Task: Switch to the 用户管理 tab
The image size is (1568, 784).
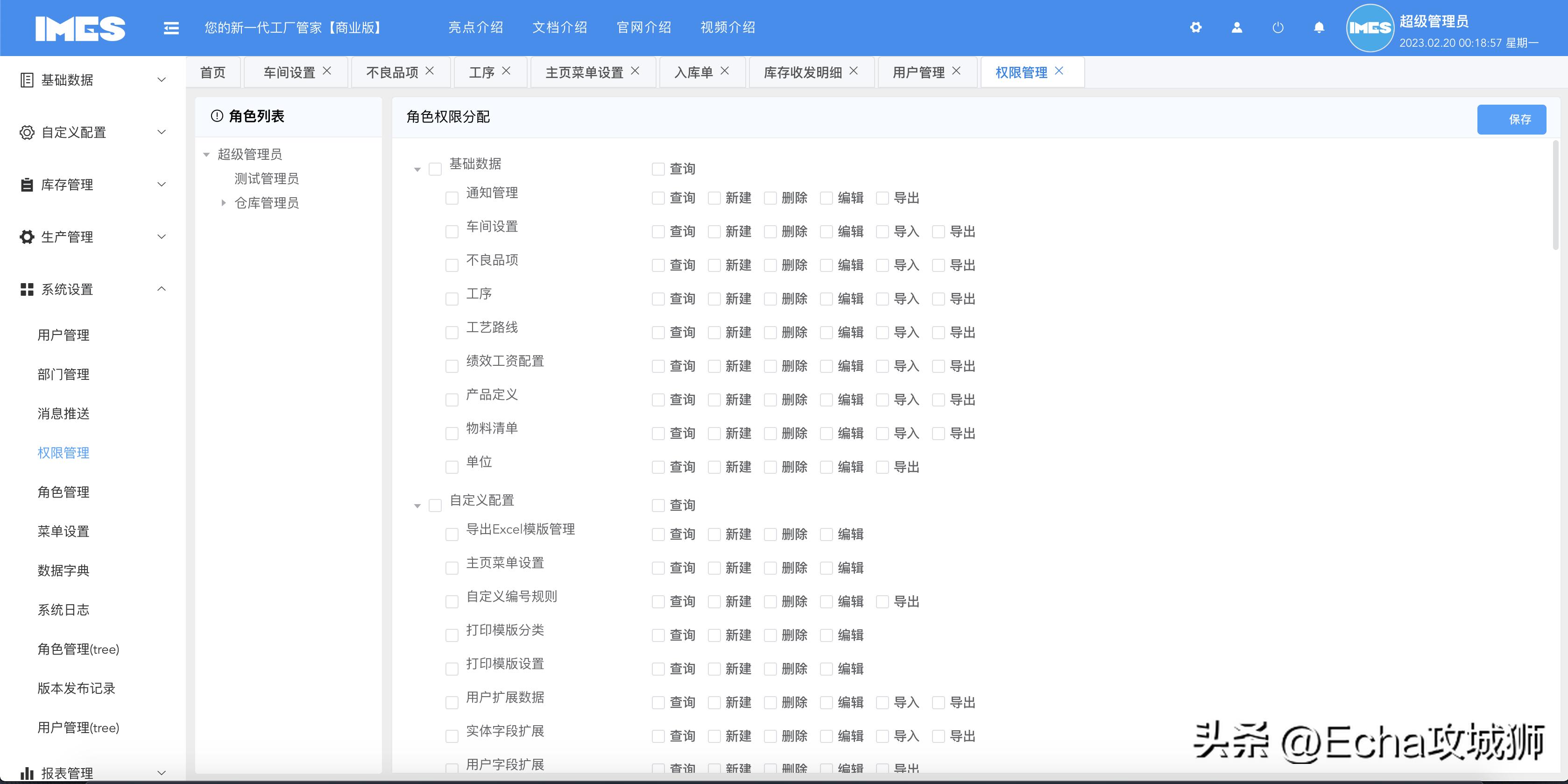Action: (x=918, y=71)
